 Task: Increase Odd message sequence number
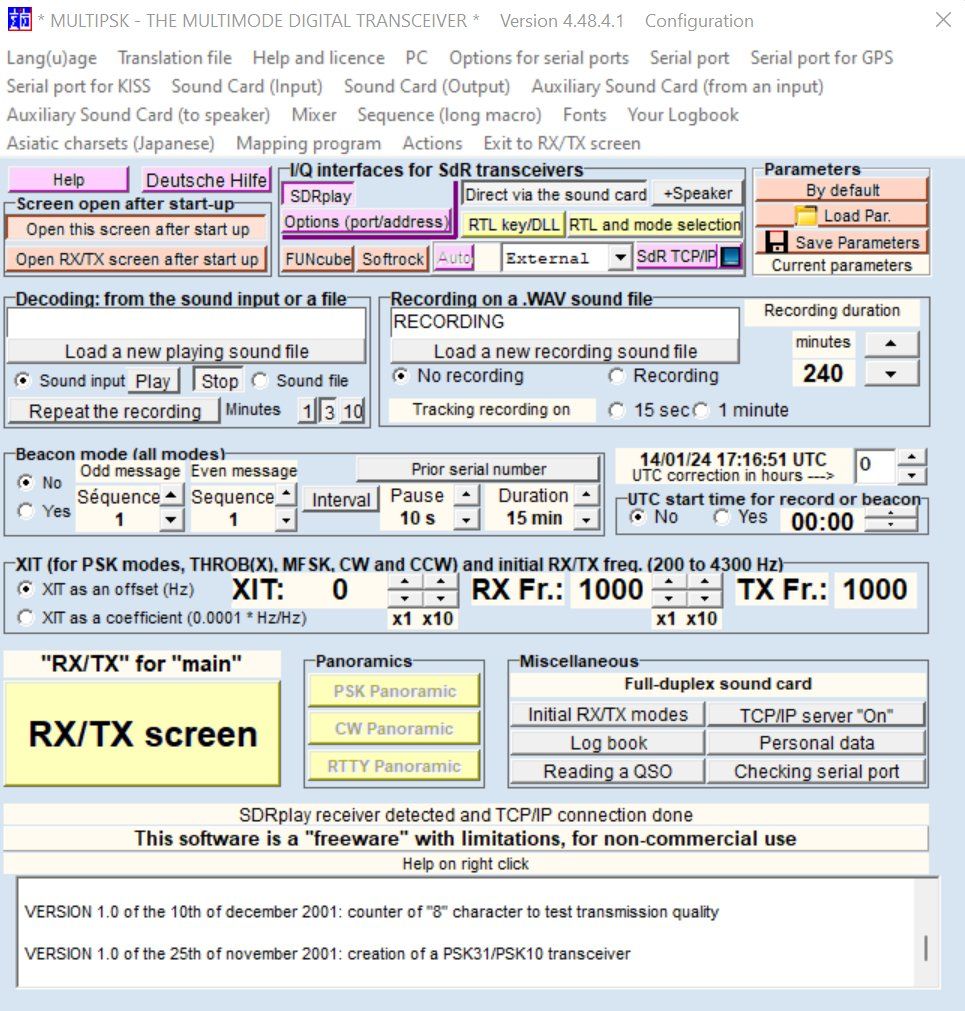point(171,496)
